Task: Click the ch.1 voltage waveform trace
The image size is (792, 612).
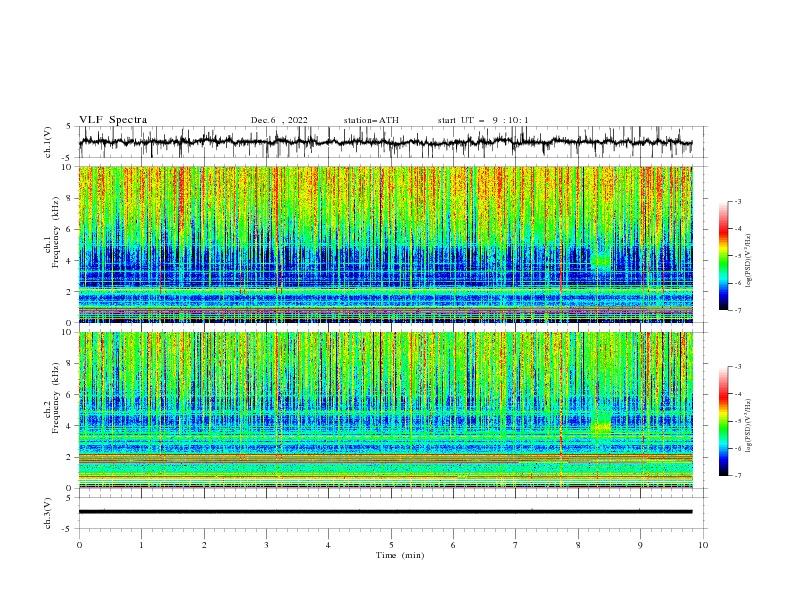Action: coord(385,142)
